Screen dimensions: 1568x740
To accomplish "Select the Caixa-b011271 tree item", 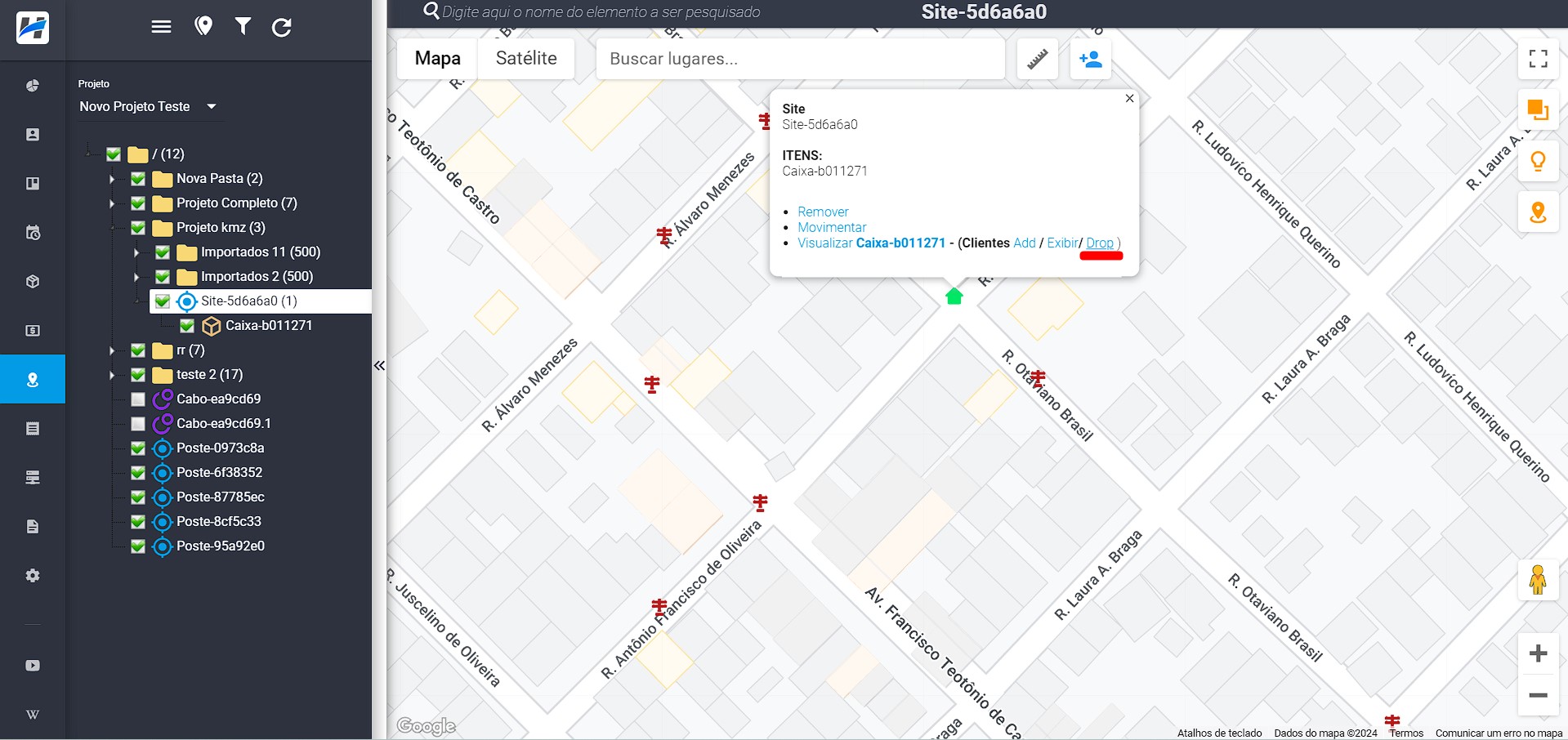I will 269,326.
